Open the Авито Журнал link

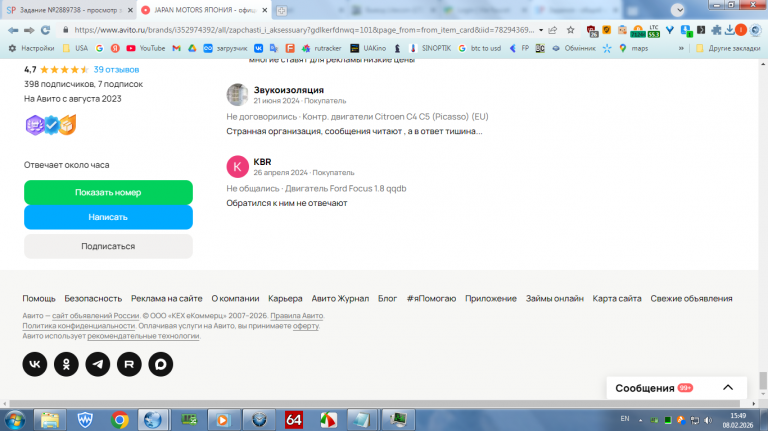click(340, 298)
